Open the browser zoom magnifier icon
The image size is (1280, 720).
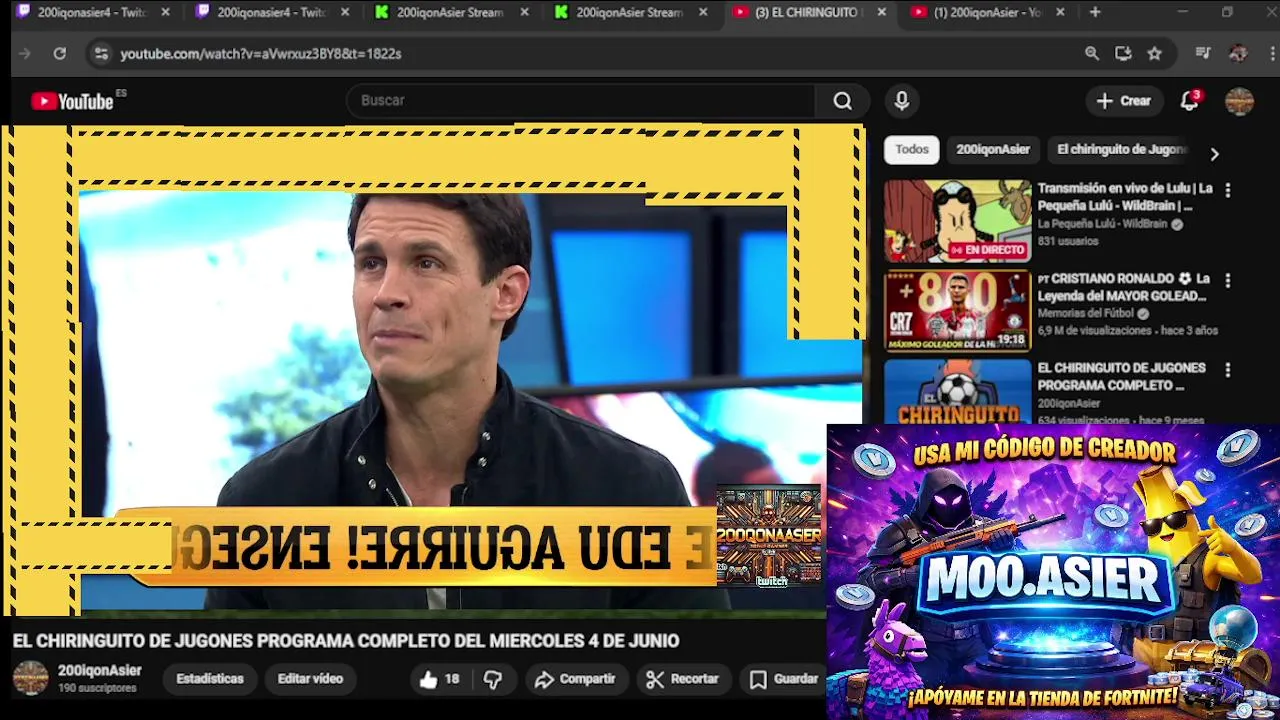[1092, 54]
